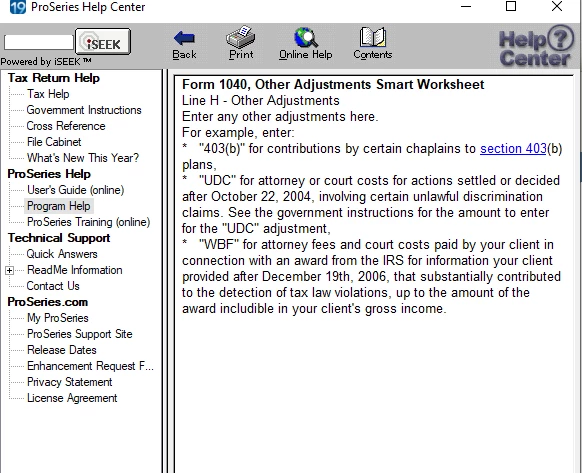Open Enhancement Request F... item
This screenshot has width=582, height=473.
point(90,366)
